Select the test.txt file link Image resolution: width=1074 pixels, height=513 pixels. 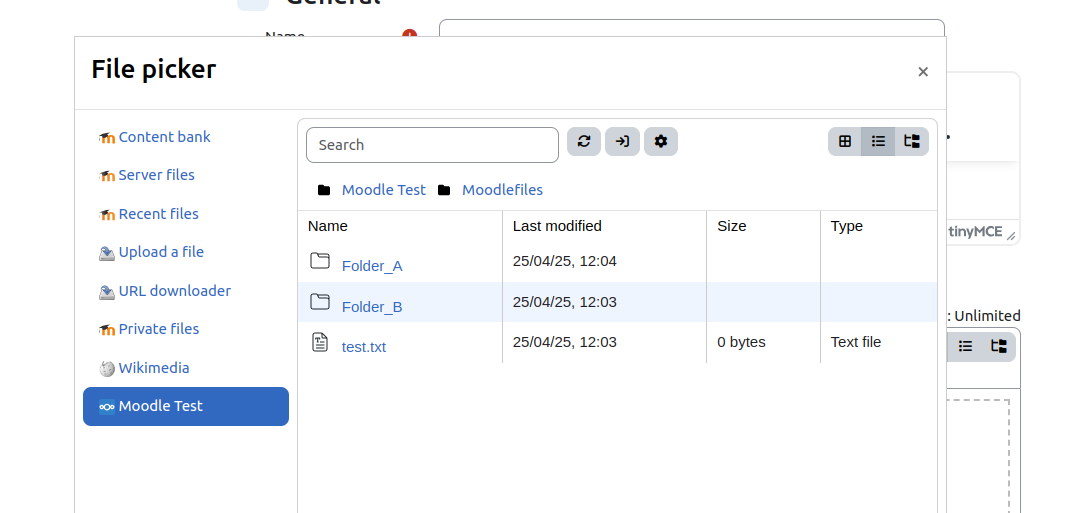(x=364, y=347)
